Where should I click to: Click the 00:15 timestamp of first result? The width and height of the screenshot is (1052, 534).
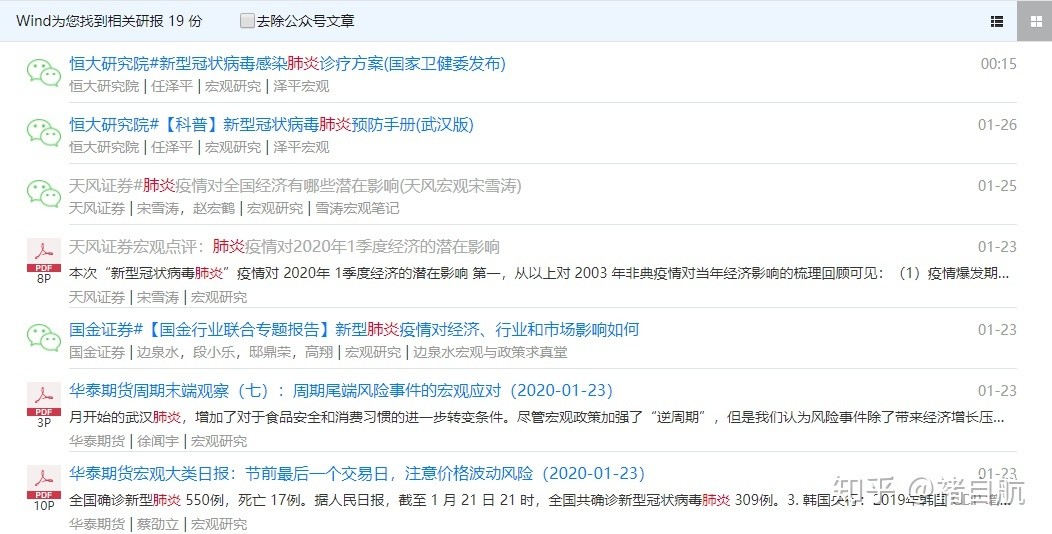998,64
